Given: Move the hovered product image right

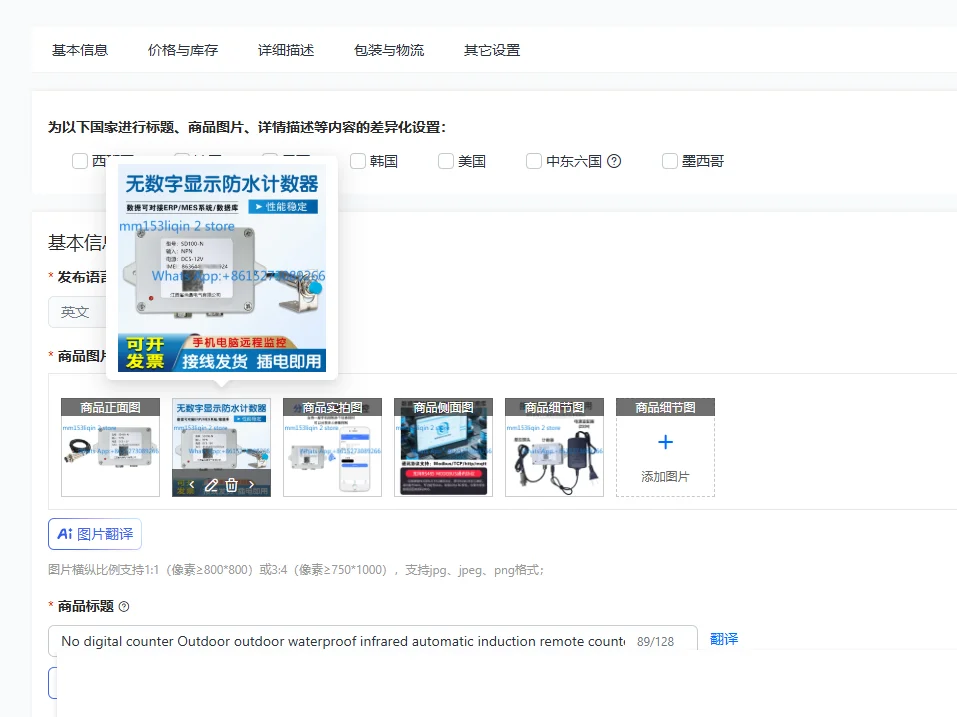Looking at the screenshot, I should coord(251,485).
